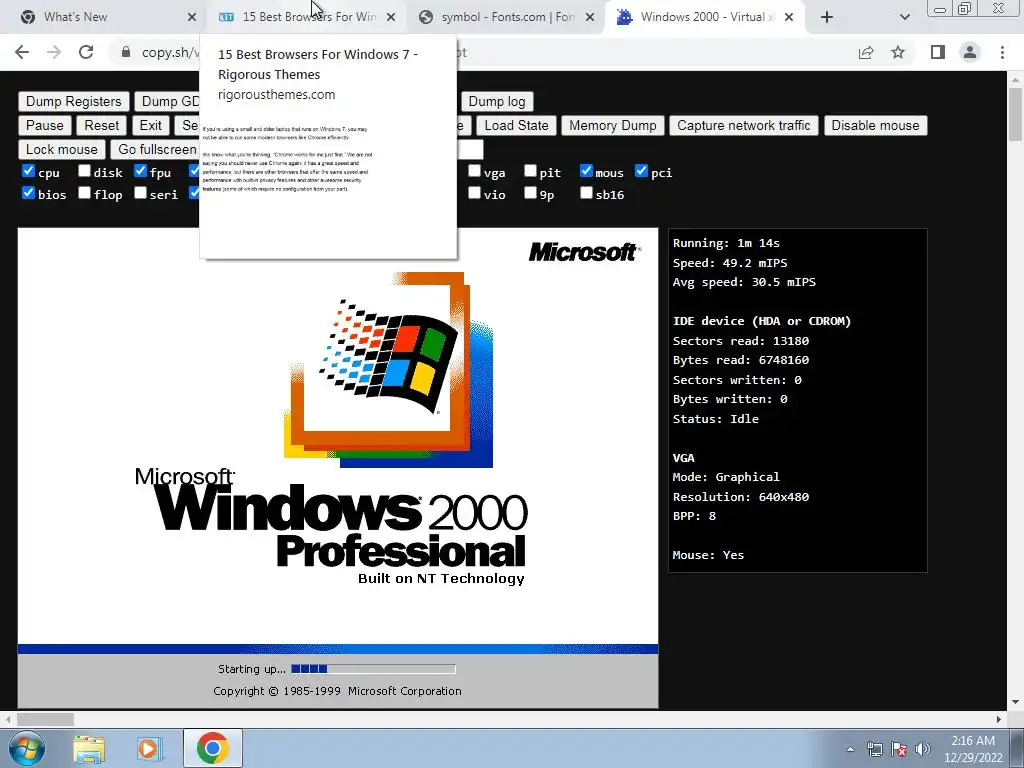Click the volume speaker tray icon
This screenshot has width=1024, height=768.
[922, 749]
